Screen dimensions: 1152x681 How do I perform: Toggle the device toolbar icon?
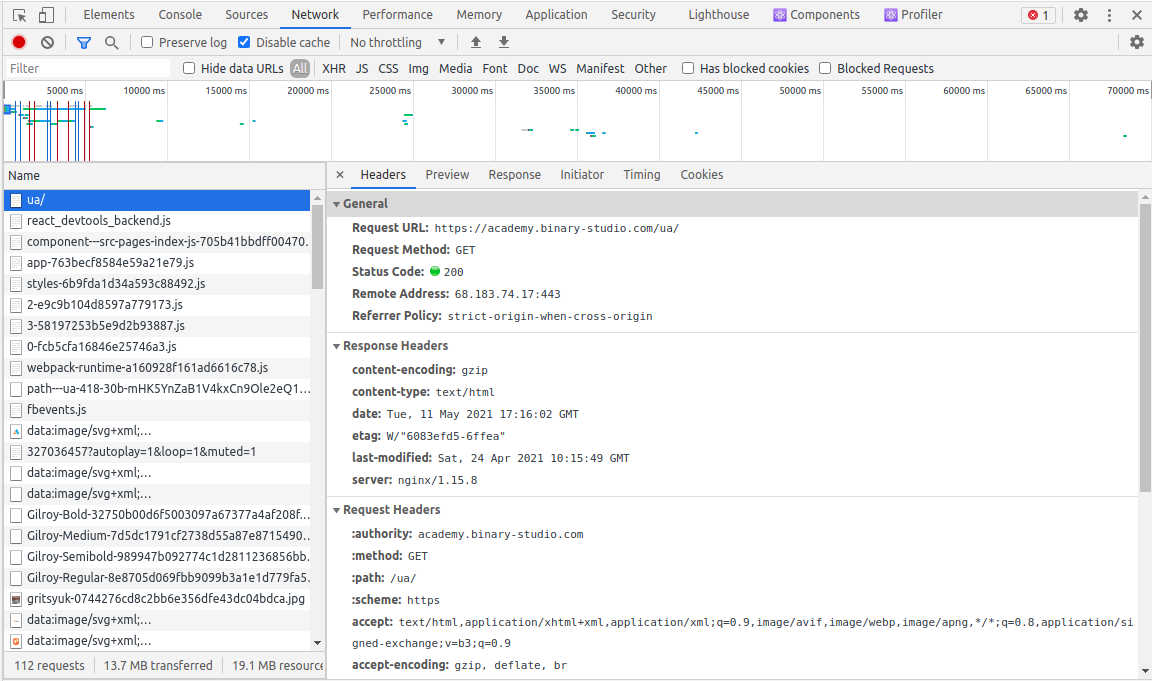pyautogui.click(x=46, y=15)
